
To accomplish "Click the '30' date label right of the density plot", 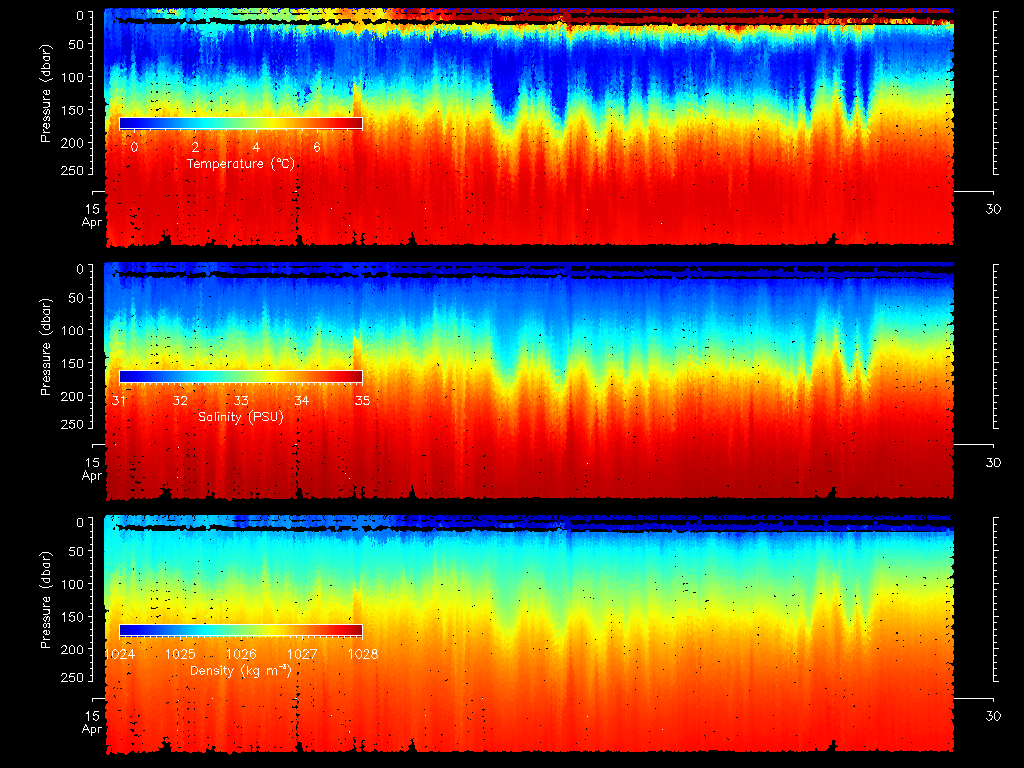I will (x=993, y=716).
